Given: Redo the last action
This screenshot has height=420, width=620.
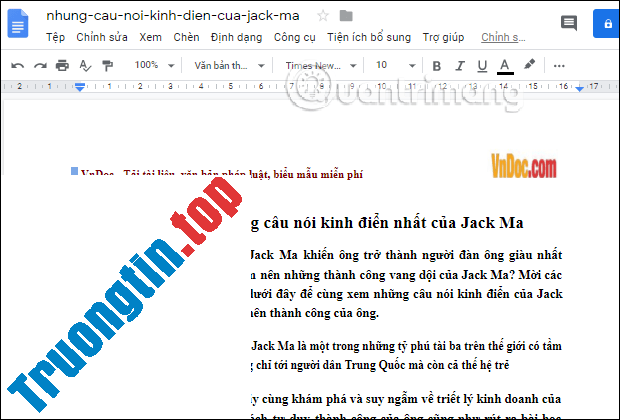Looking at the screenshot, I should pos(40,66).
